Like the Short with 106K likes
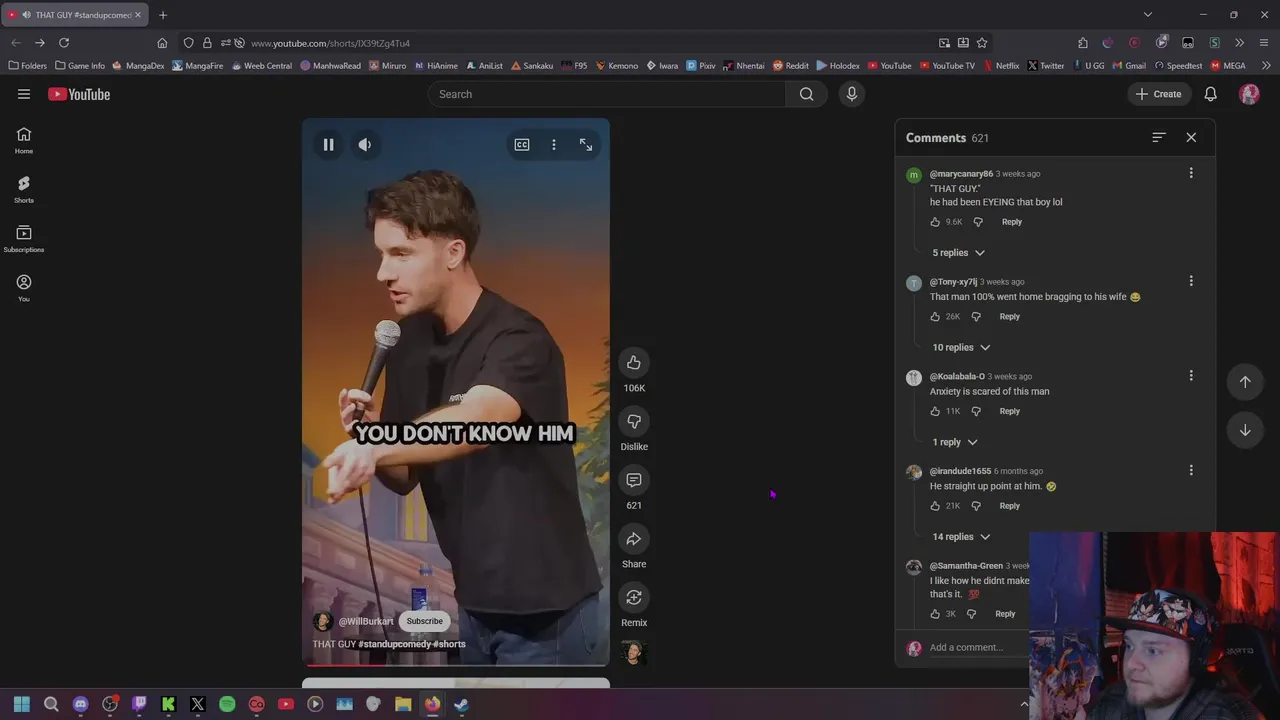 pyautogui.click(x=634, y=363)
